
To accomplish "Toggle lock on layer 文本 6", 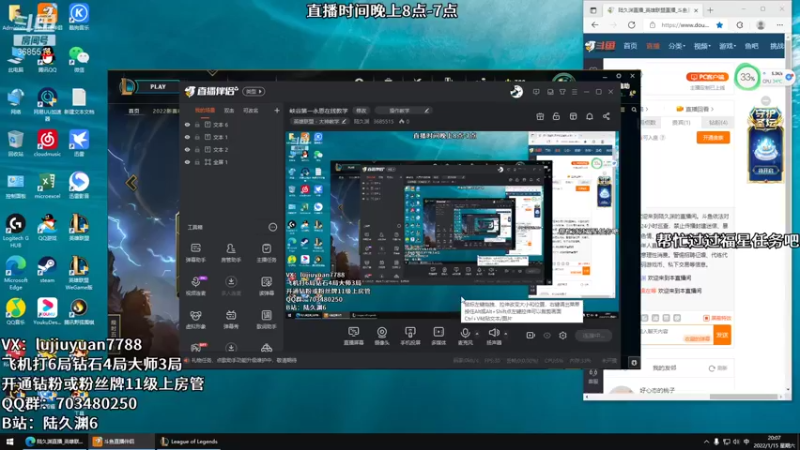I will coord(197,124).
